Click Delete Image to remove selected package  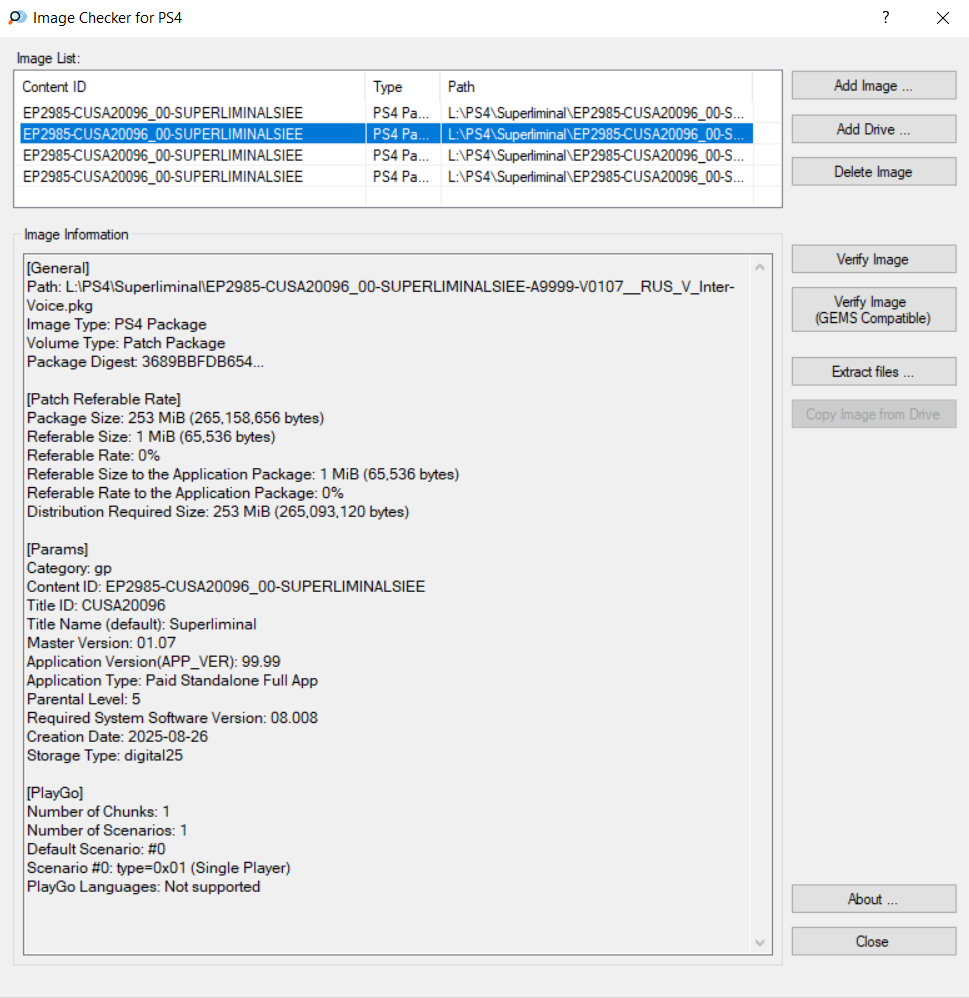pyautogui.click(x=873, y=172)
